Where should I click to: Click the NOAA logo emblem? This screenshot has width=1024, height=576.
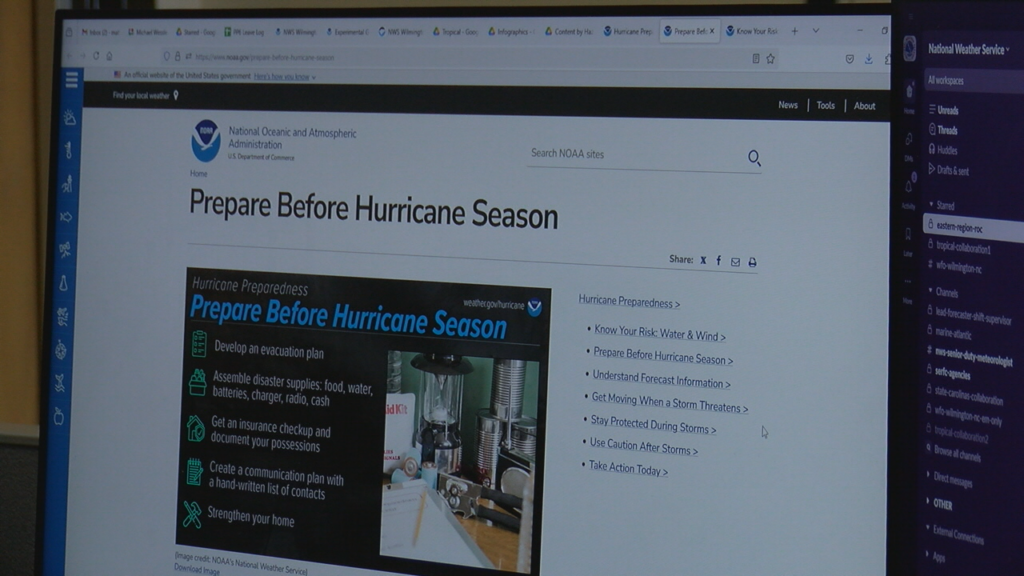click(206, 140)
